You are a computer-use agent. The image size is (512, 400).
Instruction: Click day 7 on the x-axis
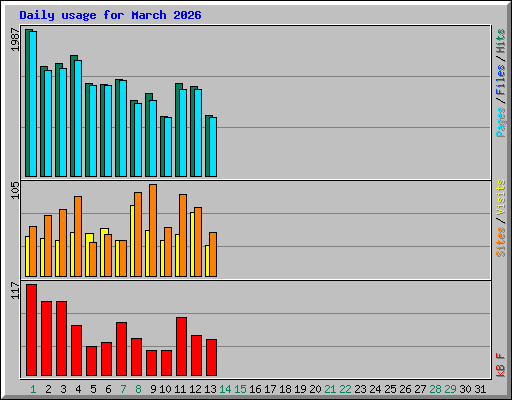[123, 389]
